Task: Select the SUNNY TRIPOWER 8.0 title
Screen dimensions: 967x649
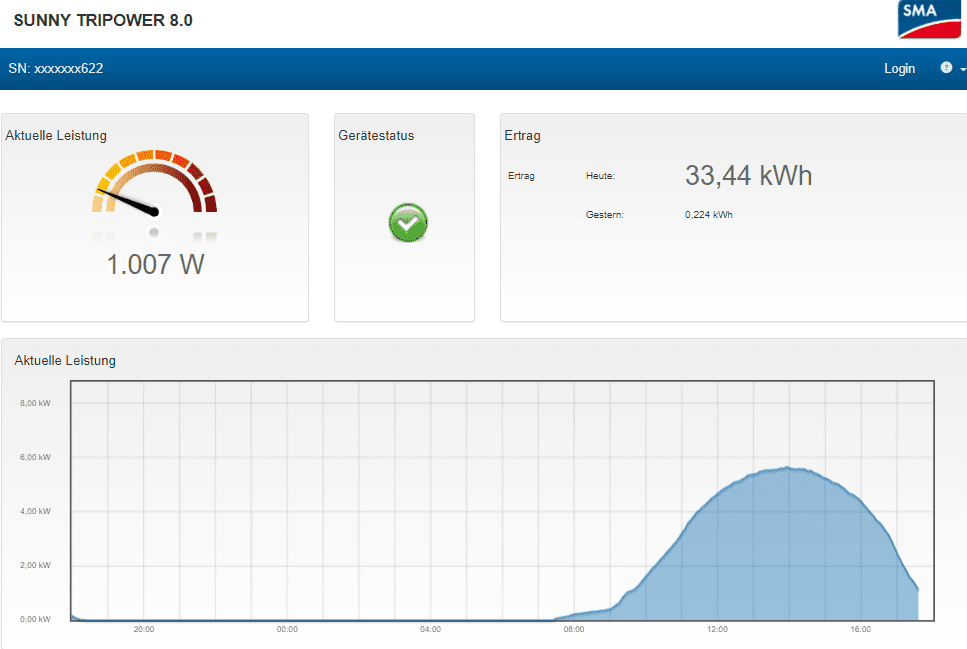Action: coord(103,20)
